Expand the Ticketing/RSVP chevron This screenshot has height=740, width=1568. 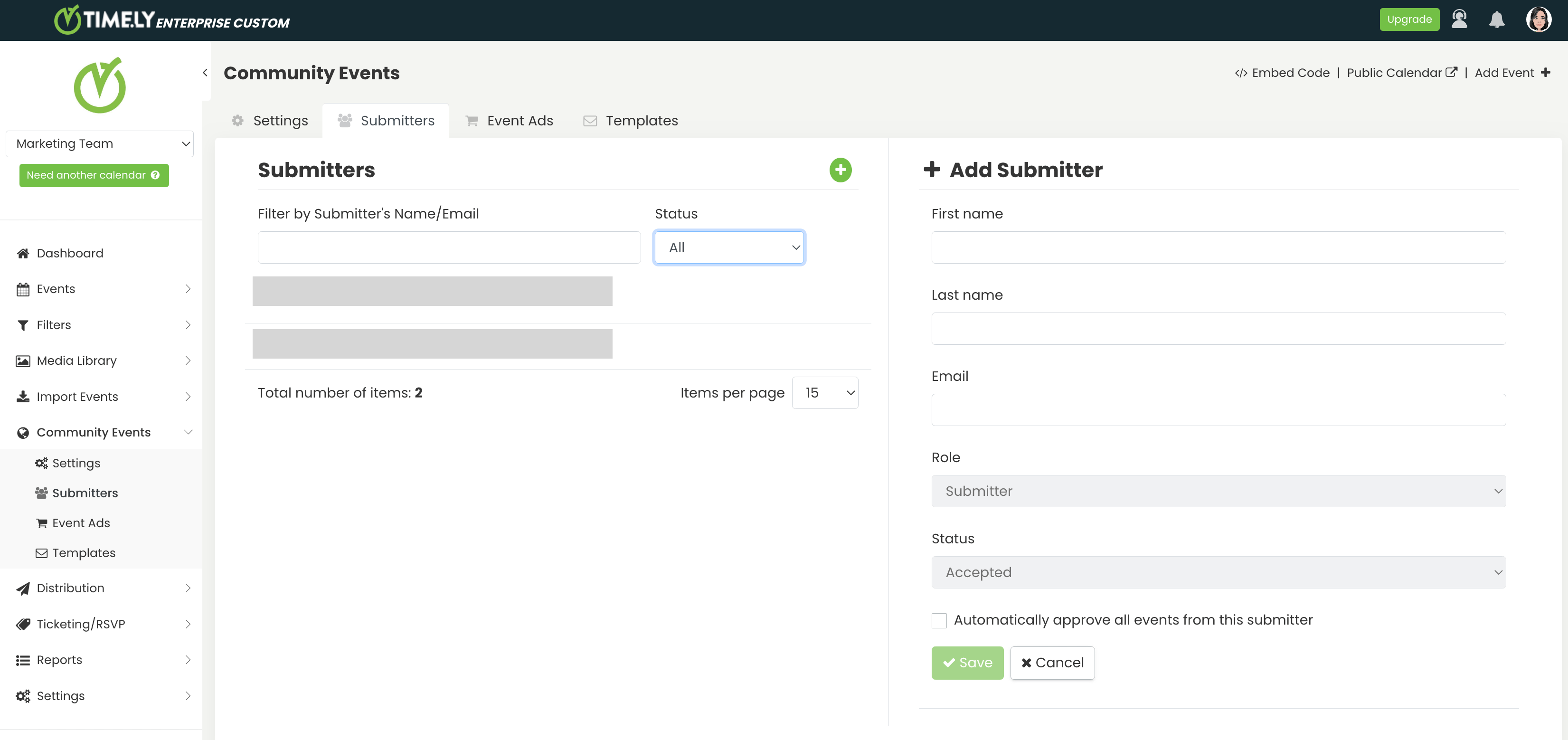click(x=188, y=624)
